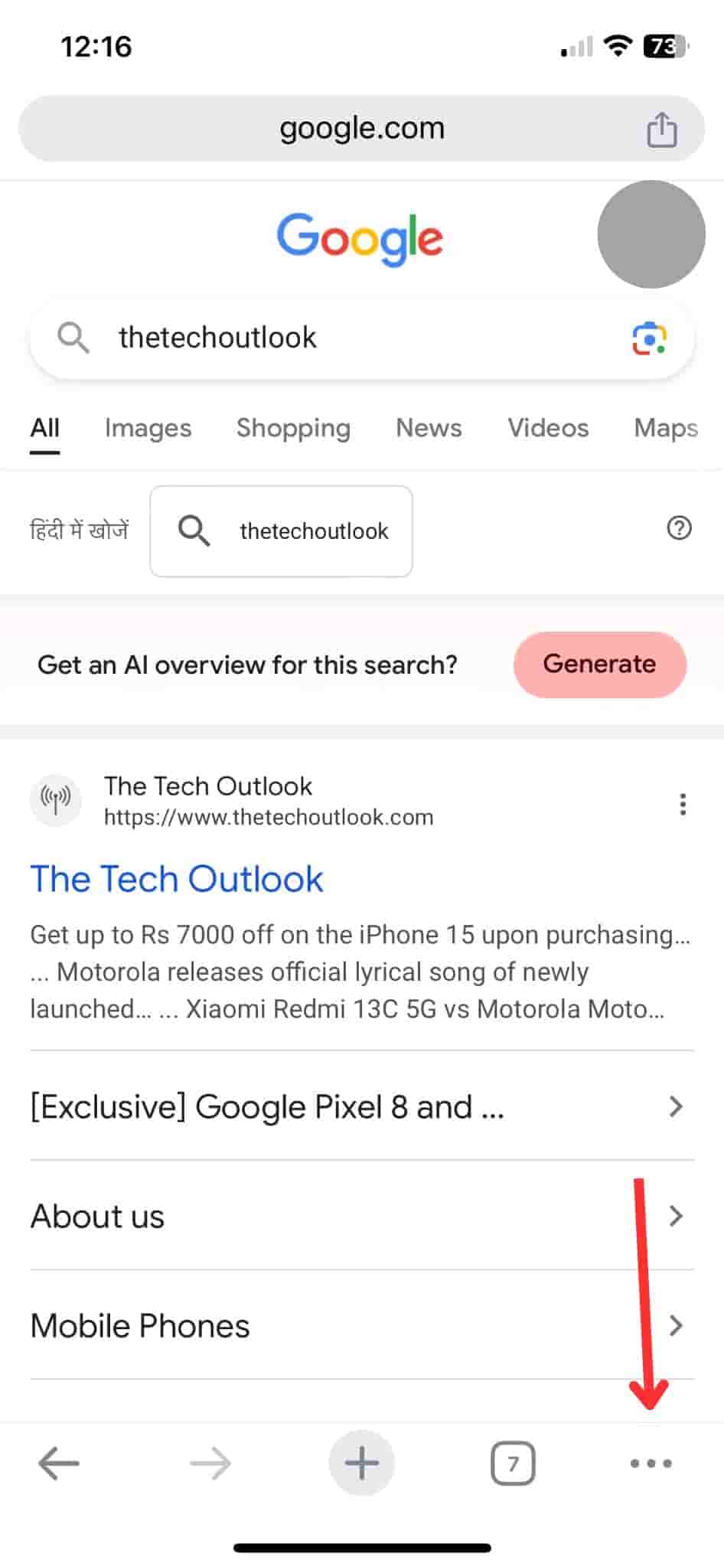Switch to the Images tab
Image resolution: width=724 pixels, height=1568 pixels.
(148, 428)
